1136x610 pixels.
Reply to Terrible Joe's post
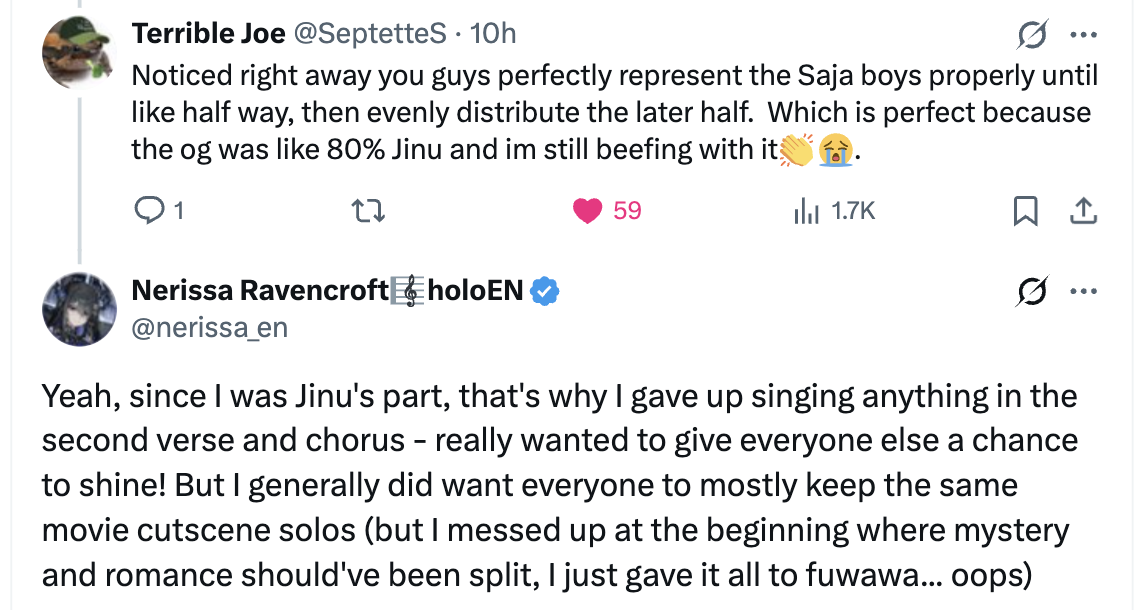pyautogui.click(x=148, y=211)
